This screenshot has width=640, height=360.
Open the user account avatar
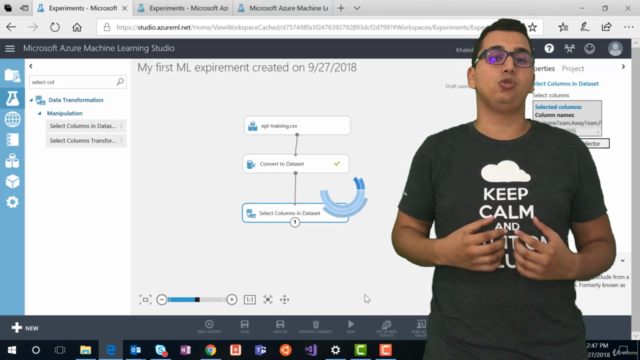(615, 49)
